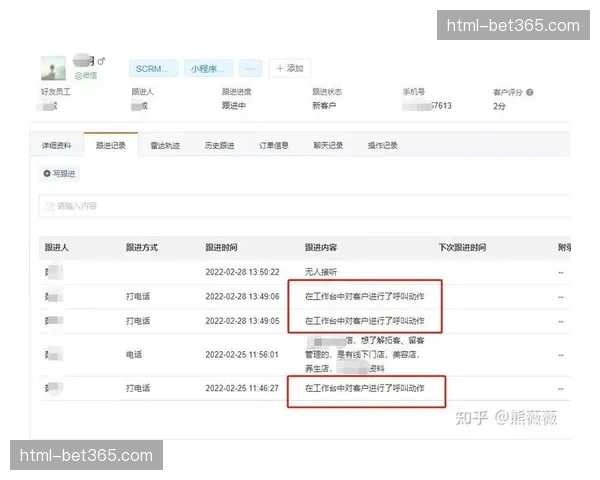Click 电话 in the 11:56:01 row

134,355
